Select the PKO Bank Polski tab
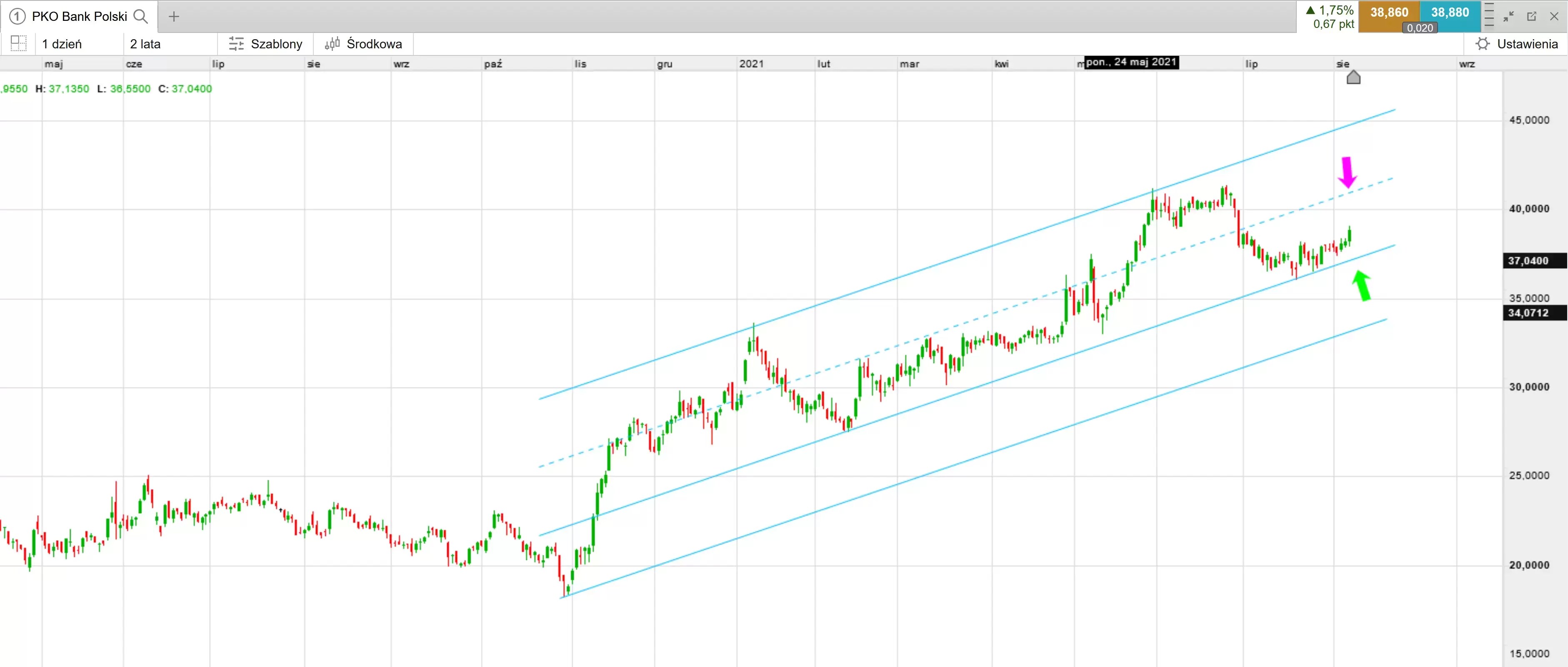1568x667 pixels. point(79,16)
